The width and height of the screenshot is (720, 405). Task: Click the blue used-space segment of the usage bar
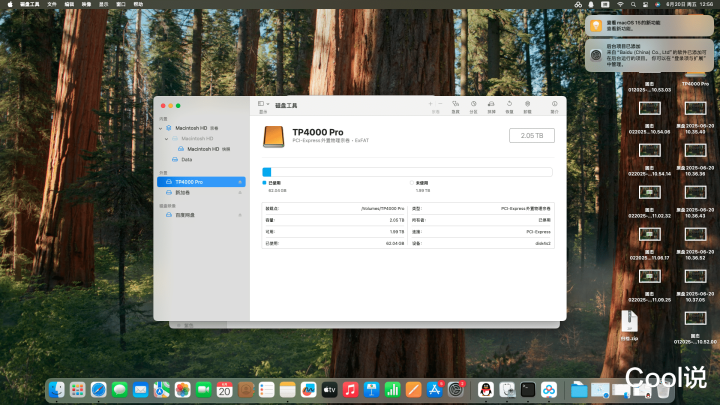(266, 172)
